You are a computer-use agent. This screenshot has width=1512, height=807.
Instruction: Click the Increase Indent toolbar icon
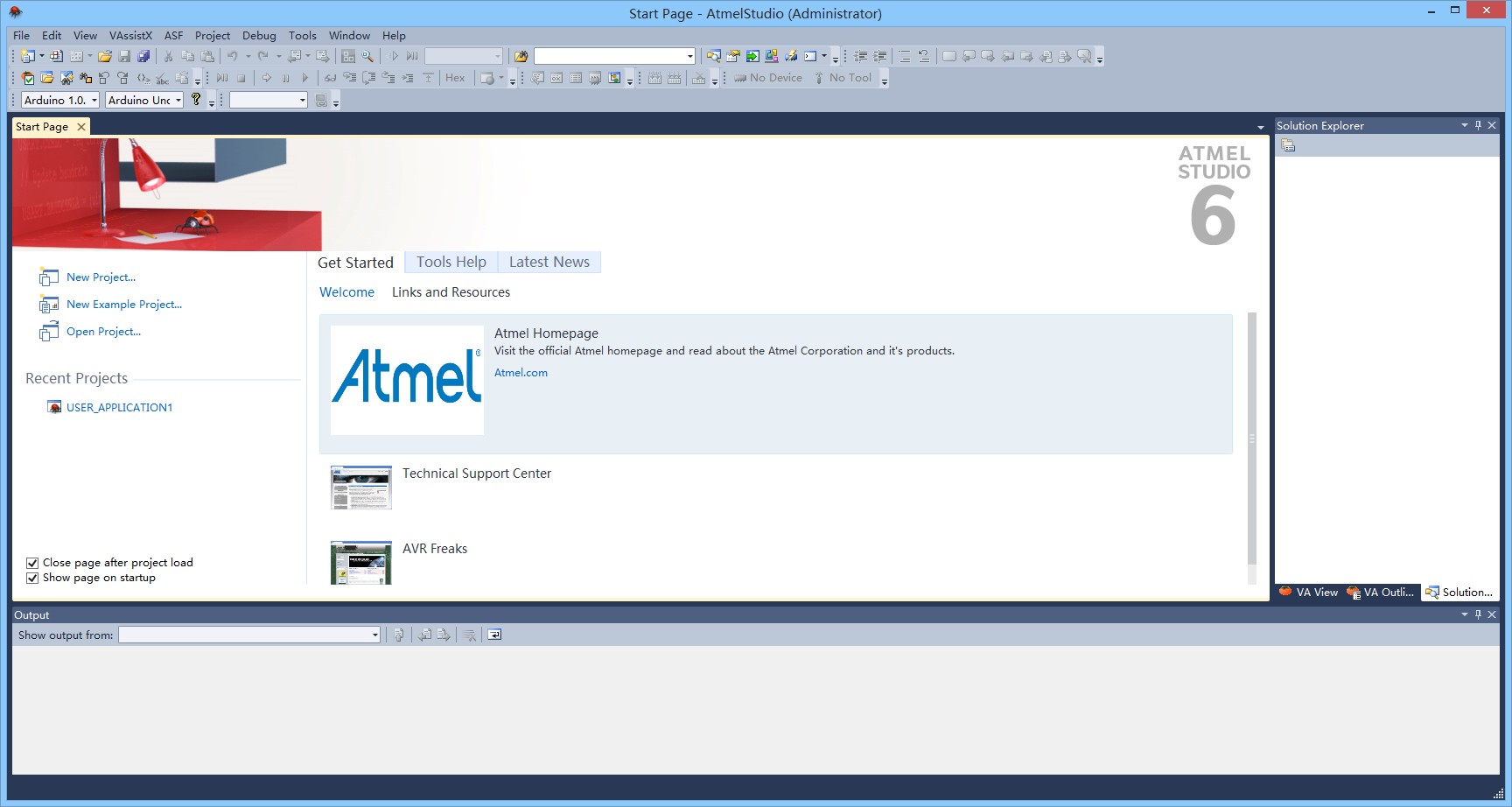click(880, 56)
